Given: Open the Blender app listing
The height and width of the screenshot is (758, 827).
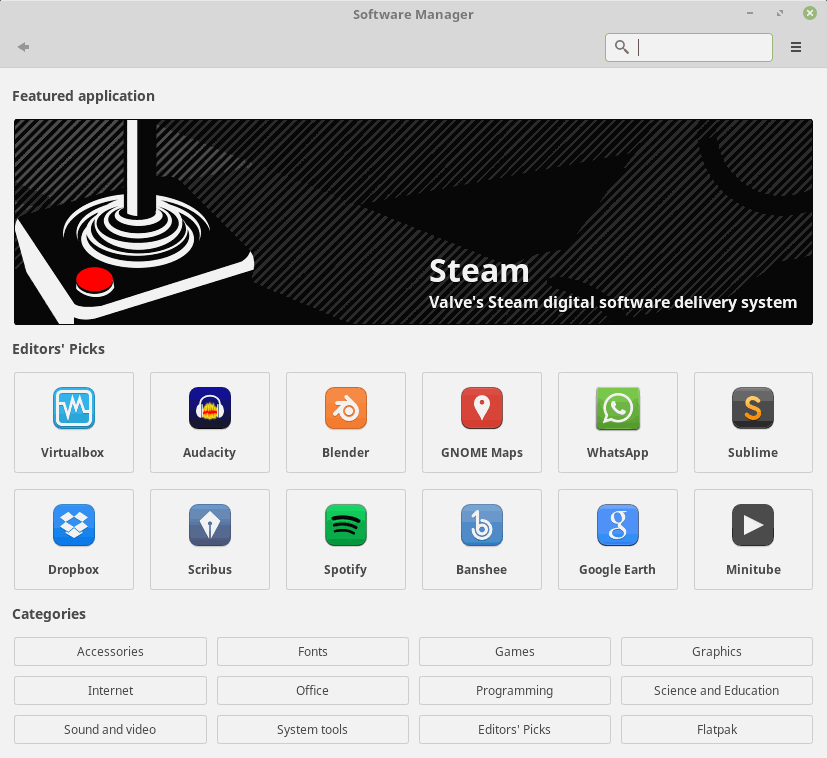Looking at the screenshot, I should point(345,422).
